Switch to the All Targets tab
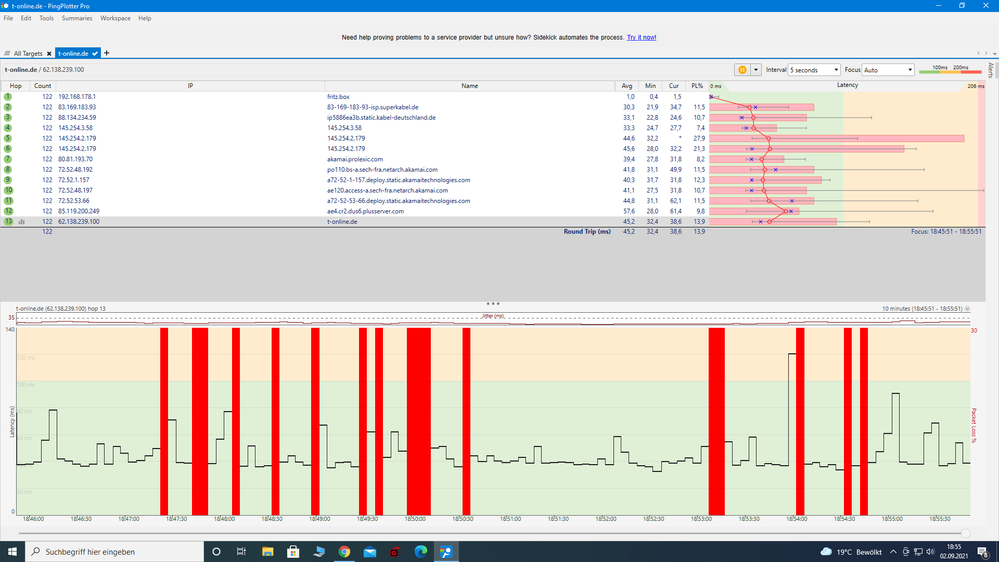This screenshot has width=999, height=562. click(x=25, y=53)
